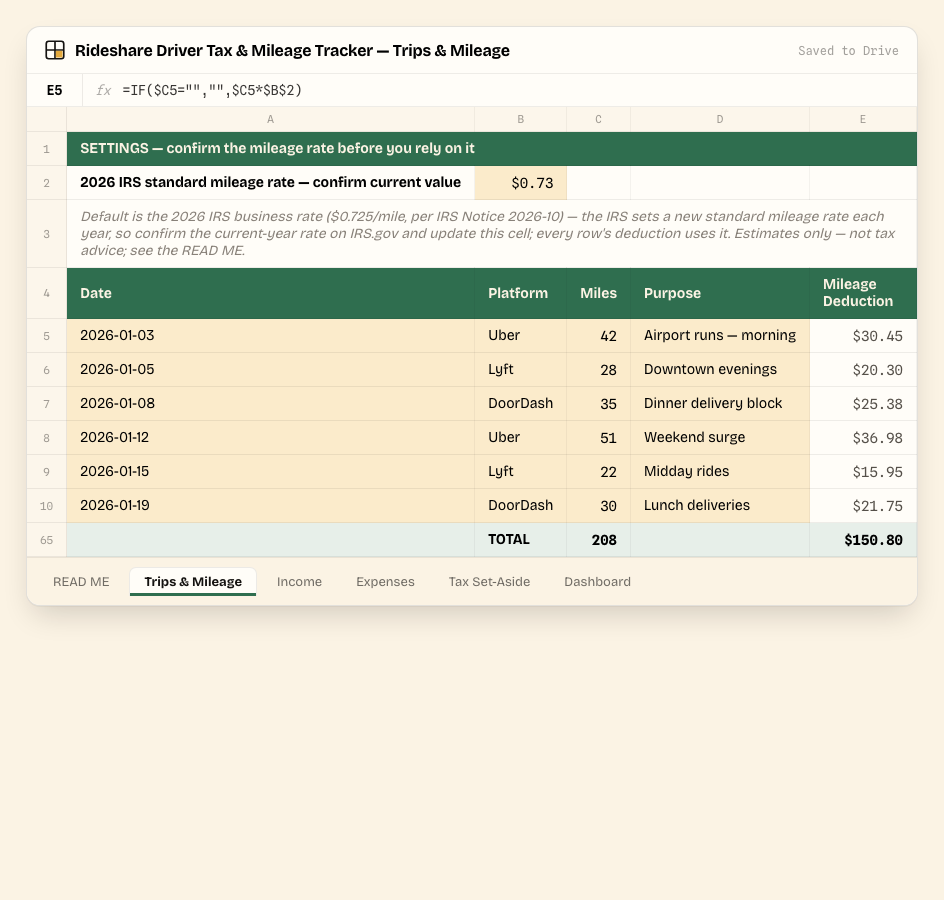Screen dimensions: 944x900
Task: Select row 3 header
Action: [46, 234]
